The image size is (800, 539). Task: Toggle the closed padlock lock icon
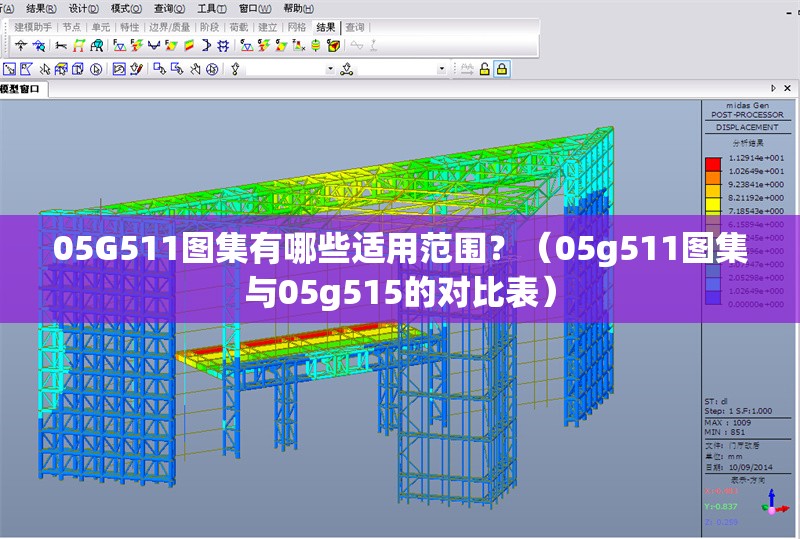502,69
